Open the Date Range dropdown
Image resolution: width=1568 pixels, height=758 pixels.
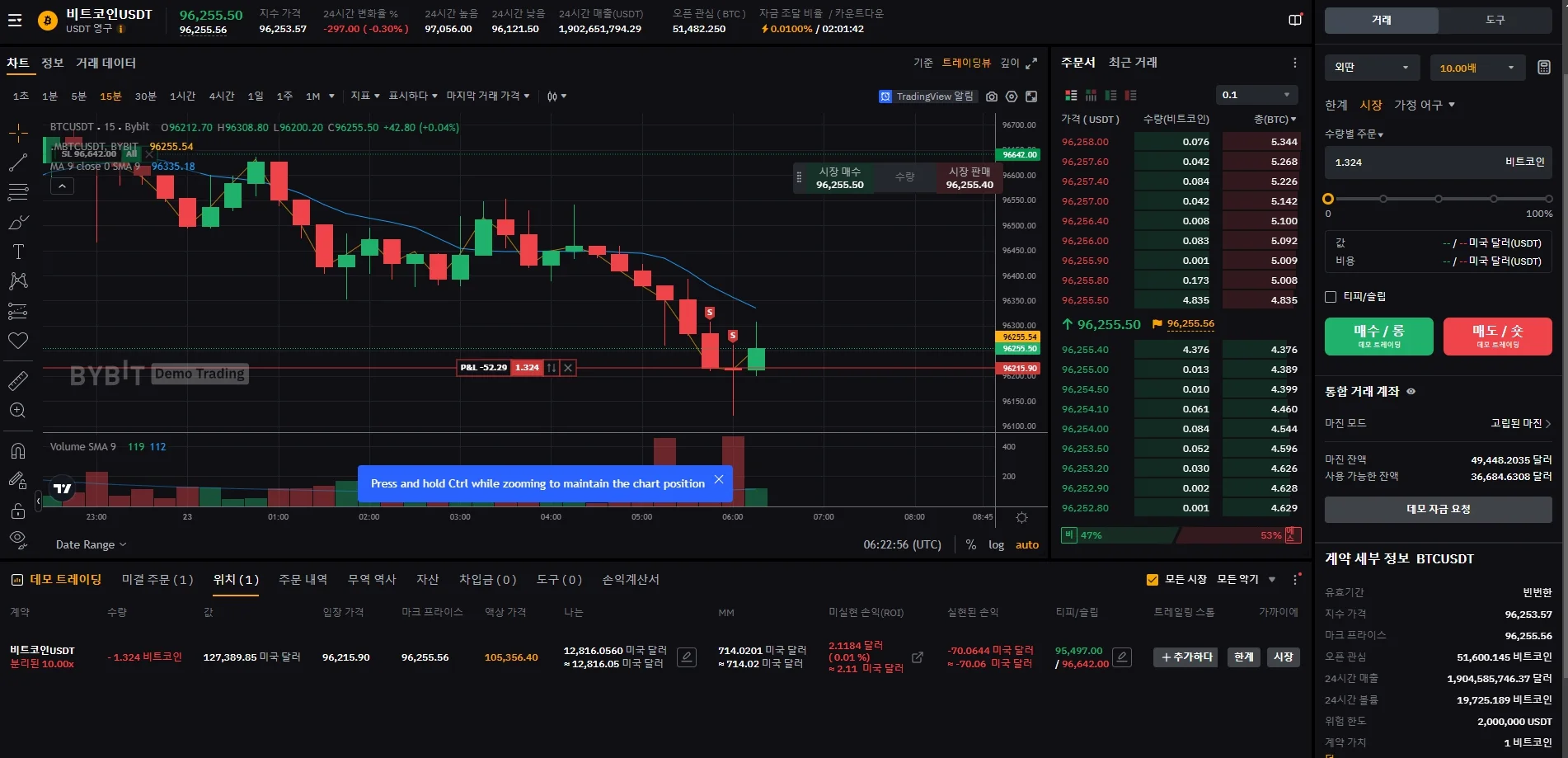[92, 545]
